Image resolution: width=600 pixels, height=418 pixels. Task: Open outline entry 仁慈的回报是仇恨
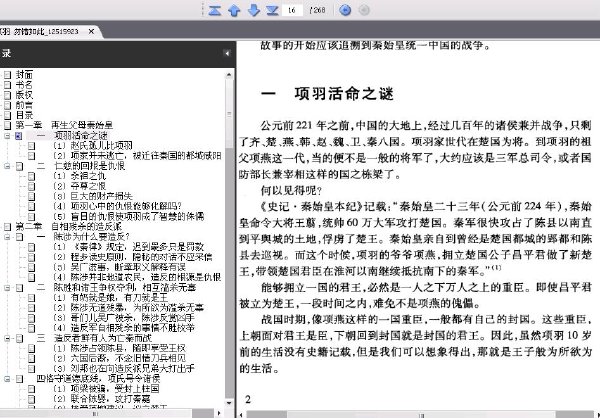pos(81,166)
